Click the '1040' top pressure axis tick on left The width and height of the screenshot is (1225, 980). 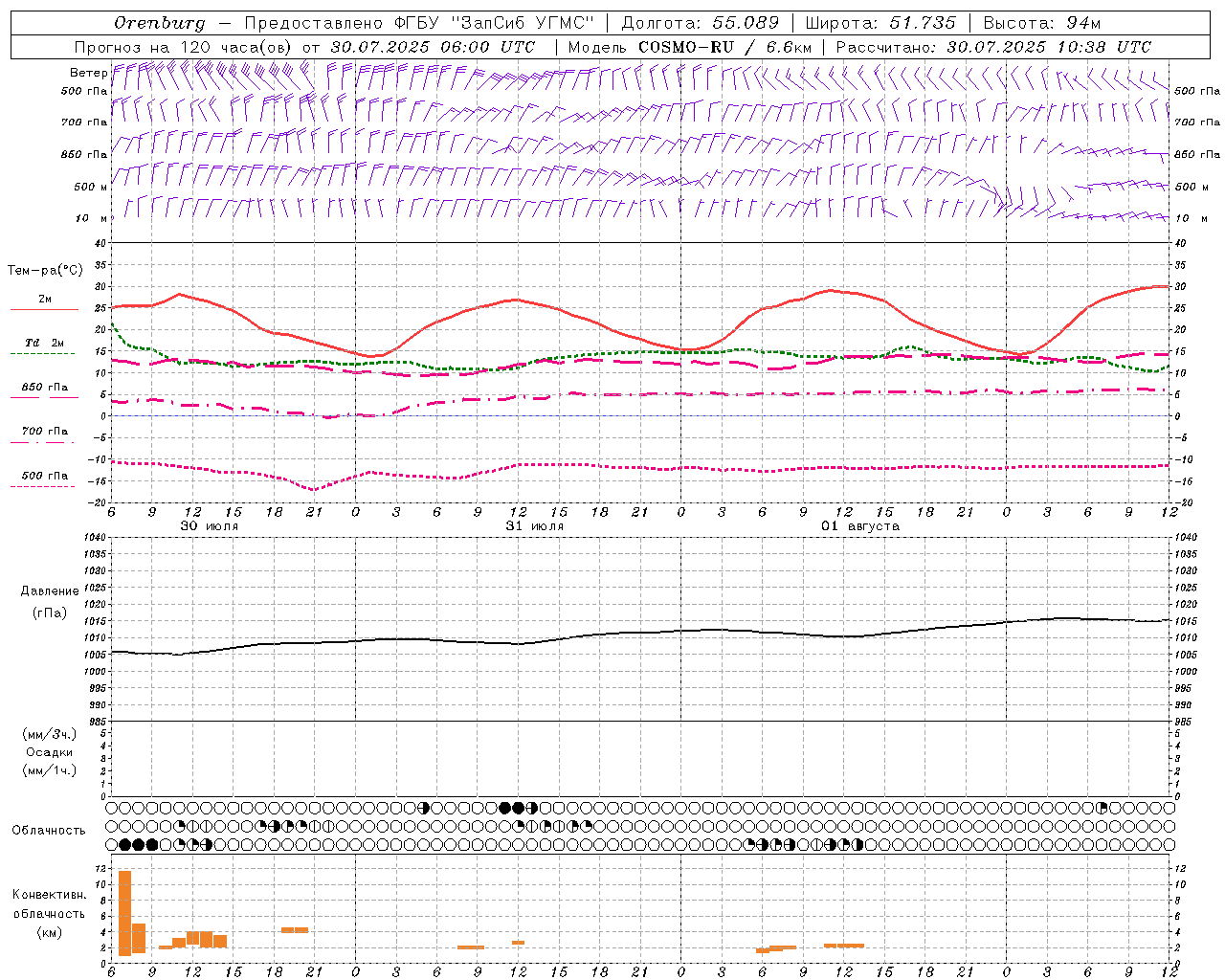pyautogui.click(x=94, y=538)
